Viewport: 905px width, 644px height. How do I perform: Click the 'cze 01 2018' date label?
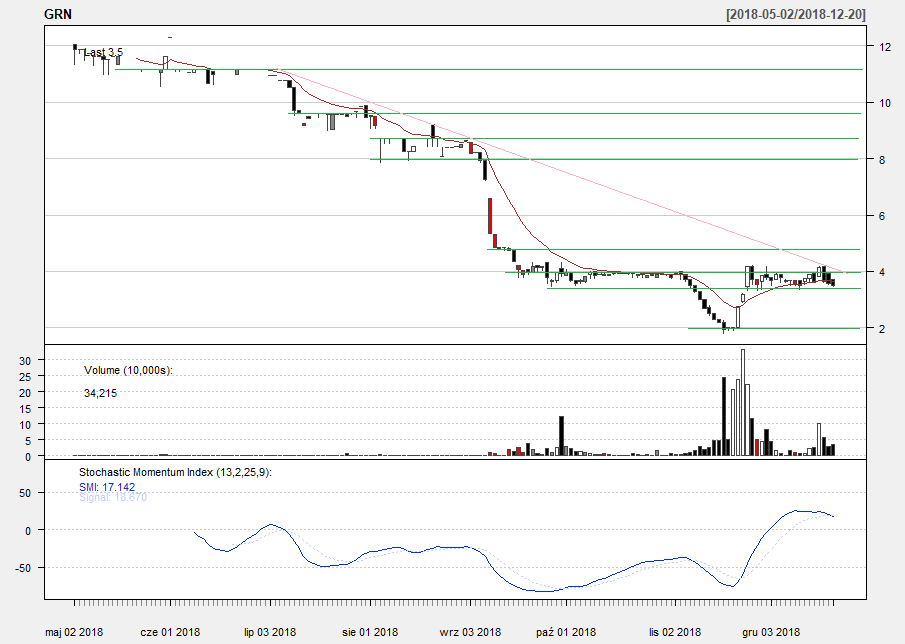(170, 632)
